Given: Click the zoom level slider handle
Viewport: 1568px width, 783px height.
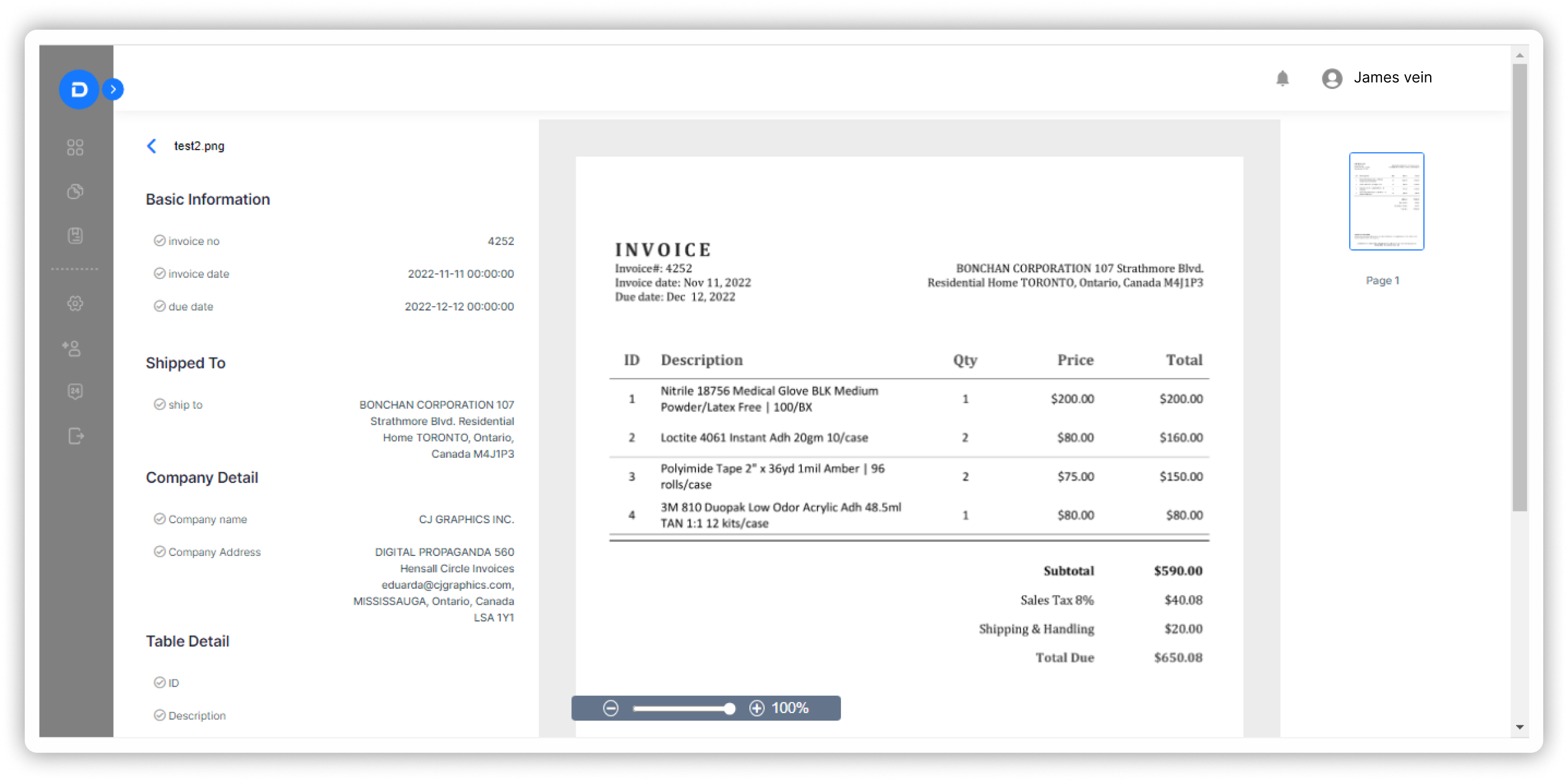Looking at the screenshot, I should coord(730,709).
